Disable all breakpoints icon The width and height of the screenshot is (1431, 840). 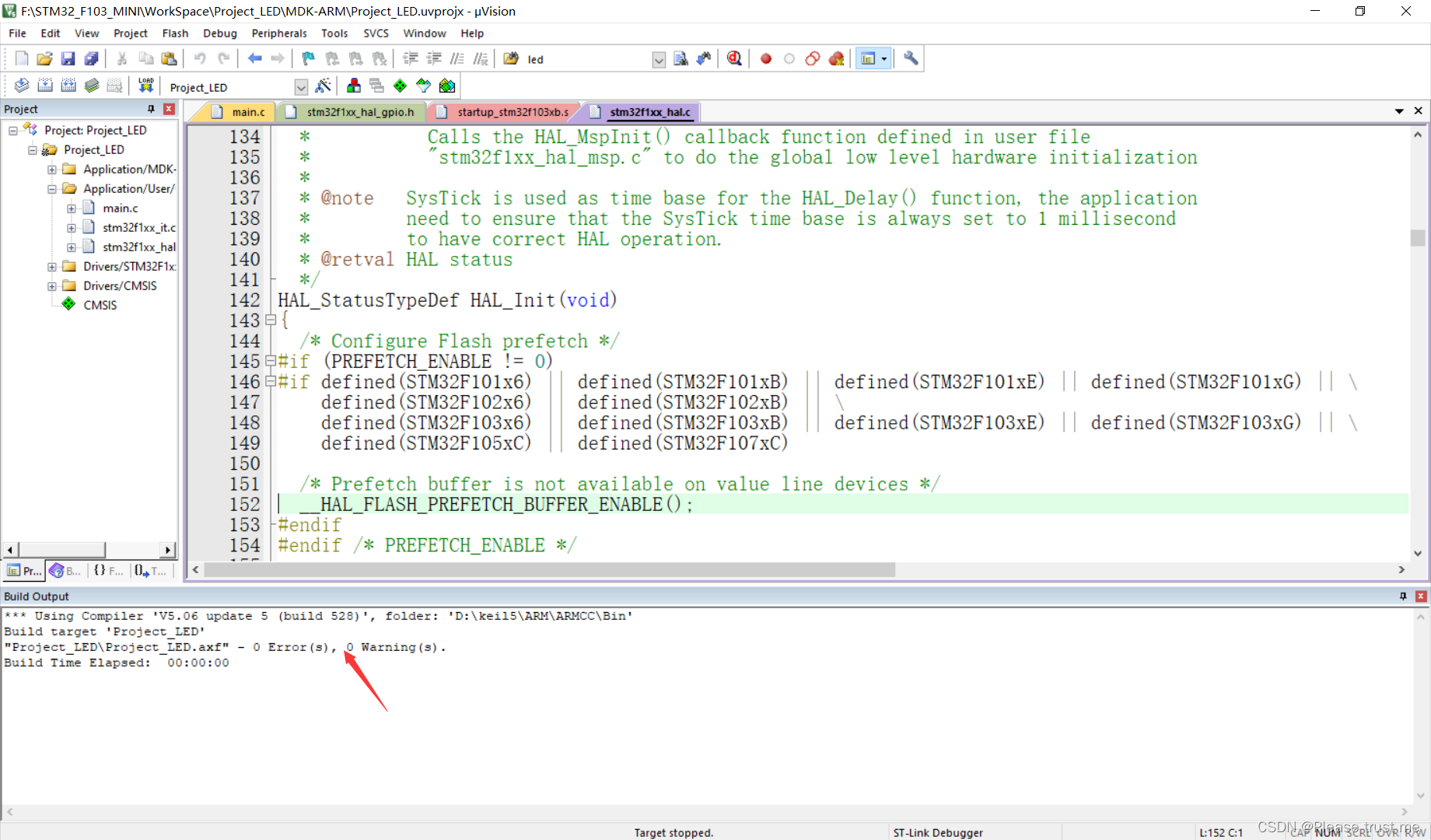813,58
